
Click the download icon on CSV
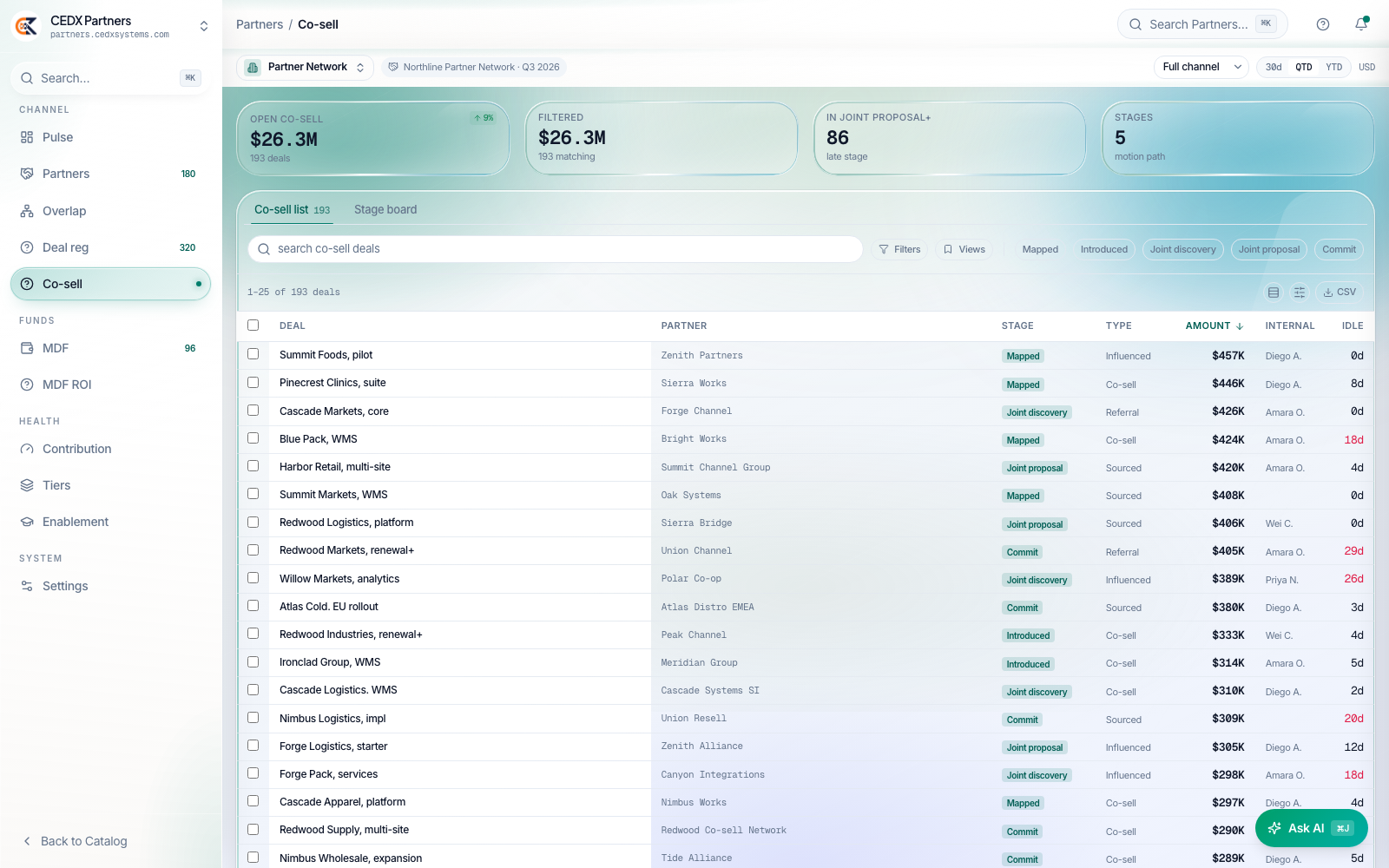click(1328, 293)
